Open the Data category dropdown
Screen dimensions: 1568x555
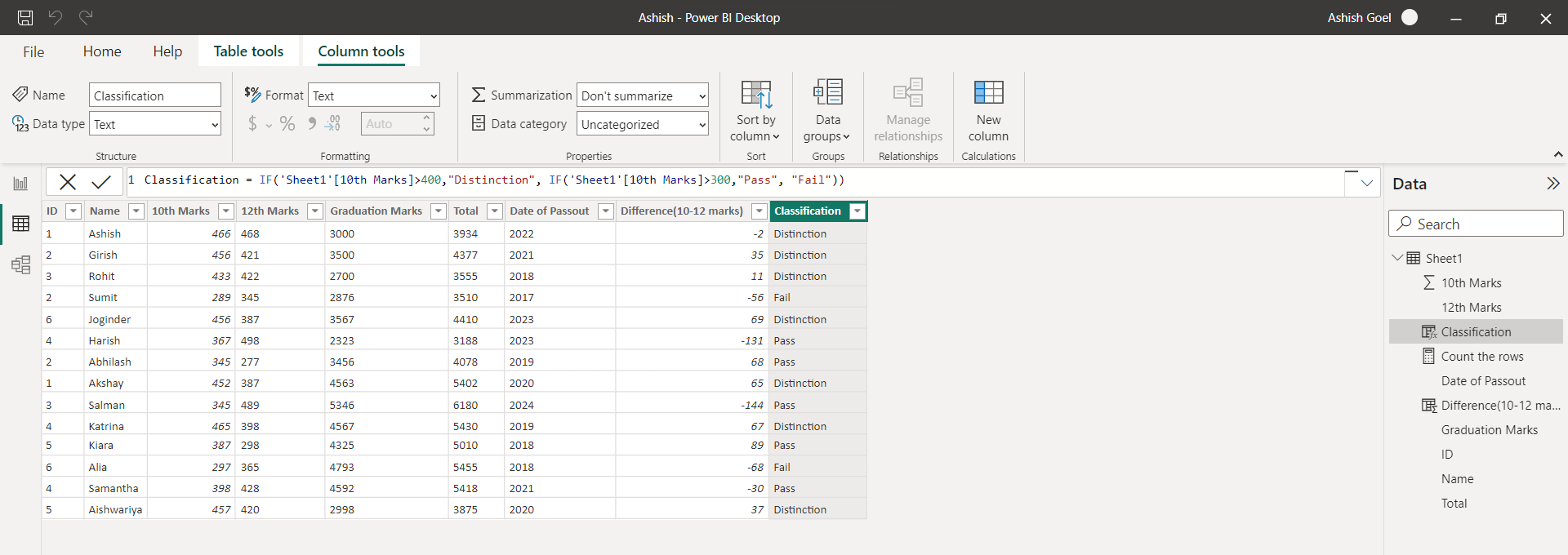coord(642,124)
